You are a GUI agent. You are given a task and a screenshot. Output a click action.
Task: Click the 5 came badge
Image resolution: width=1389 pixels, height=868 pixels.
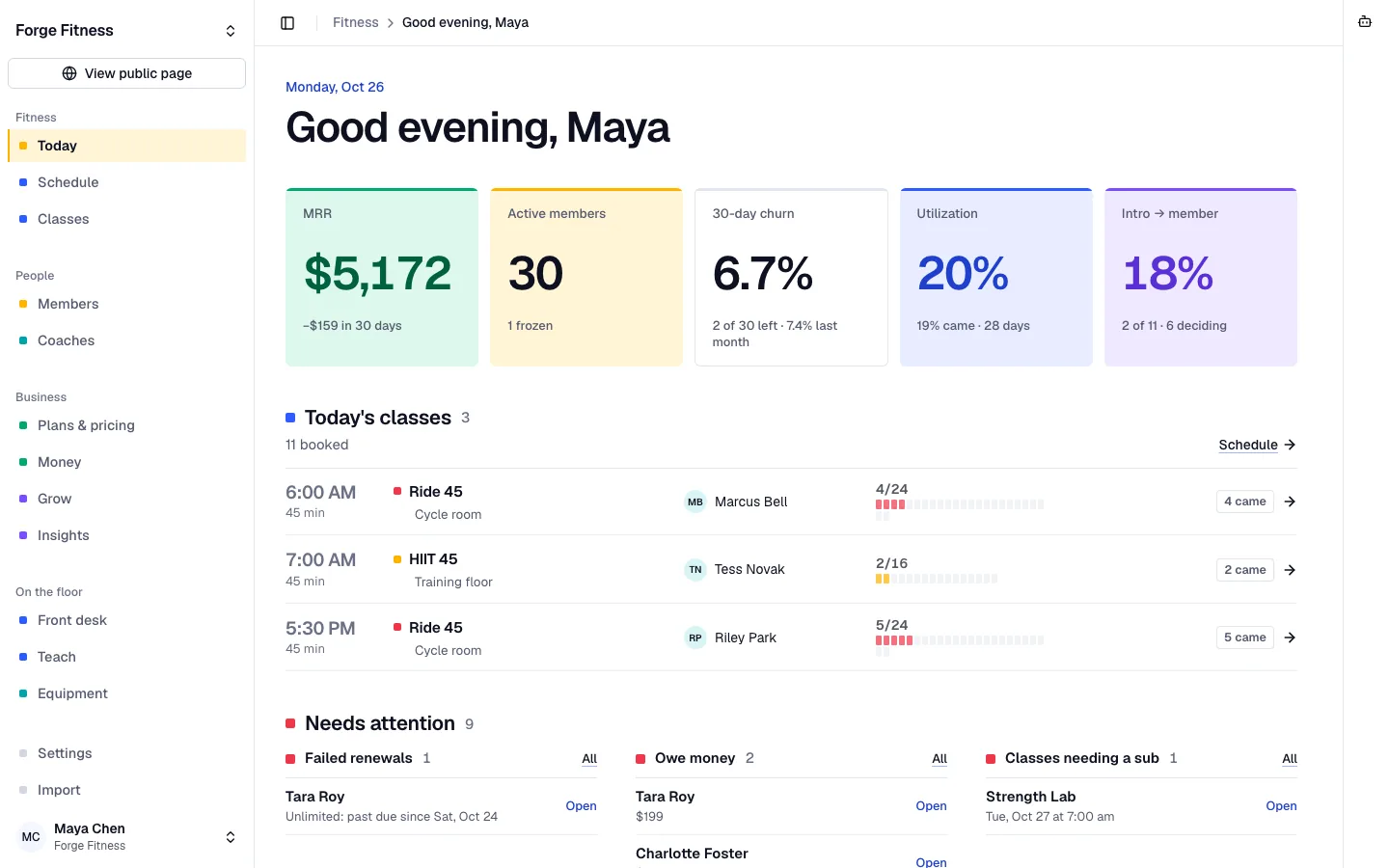[1244, 637]
